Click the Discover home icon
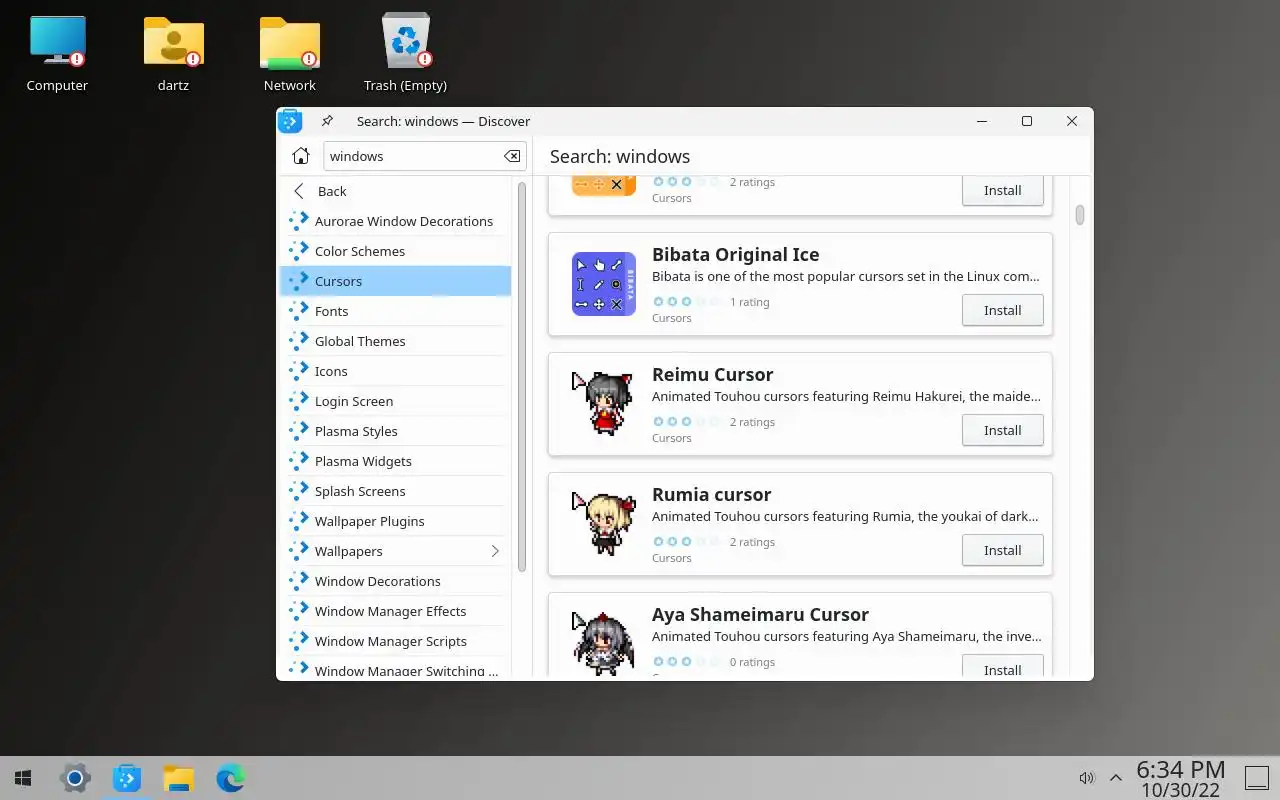Screen dimensions: 1280x800 pyautogui.click(x=300, y=156)
